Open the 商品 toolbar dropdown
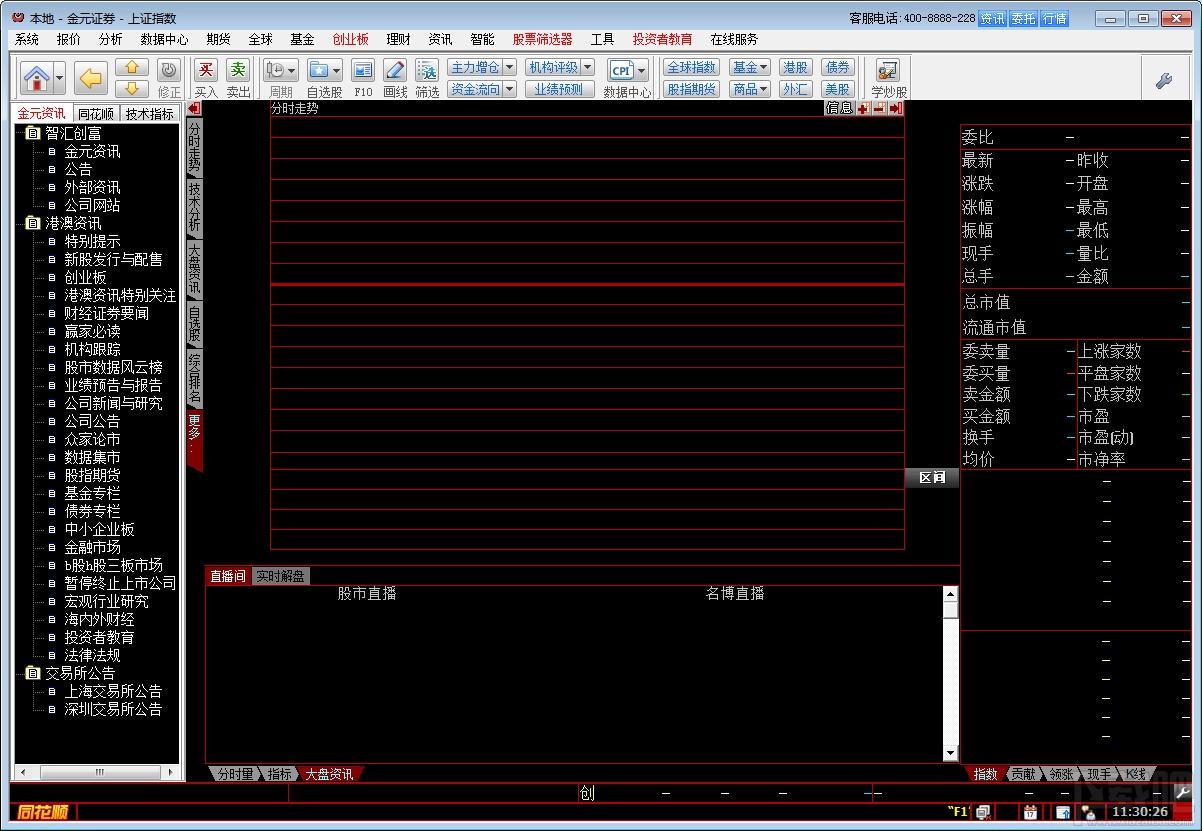Viewport: 1202px width, 831px height. (750, 89)
